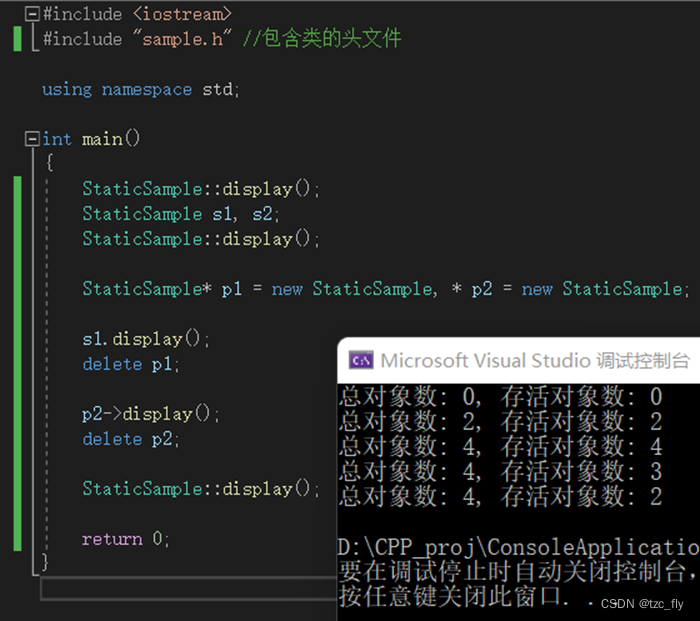Click the return 0 statement
Screen dimensions: 700x621
tap(126, 539)
